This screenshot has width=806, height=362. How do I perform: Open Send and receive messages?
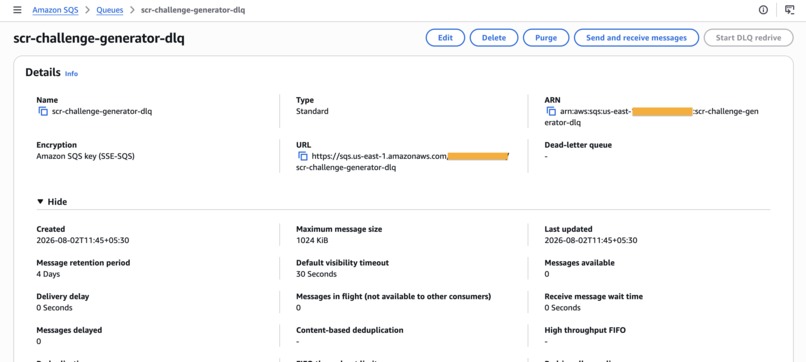[x=636, y=38]
